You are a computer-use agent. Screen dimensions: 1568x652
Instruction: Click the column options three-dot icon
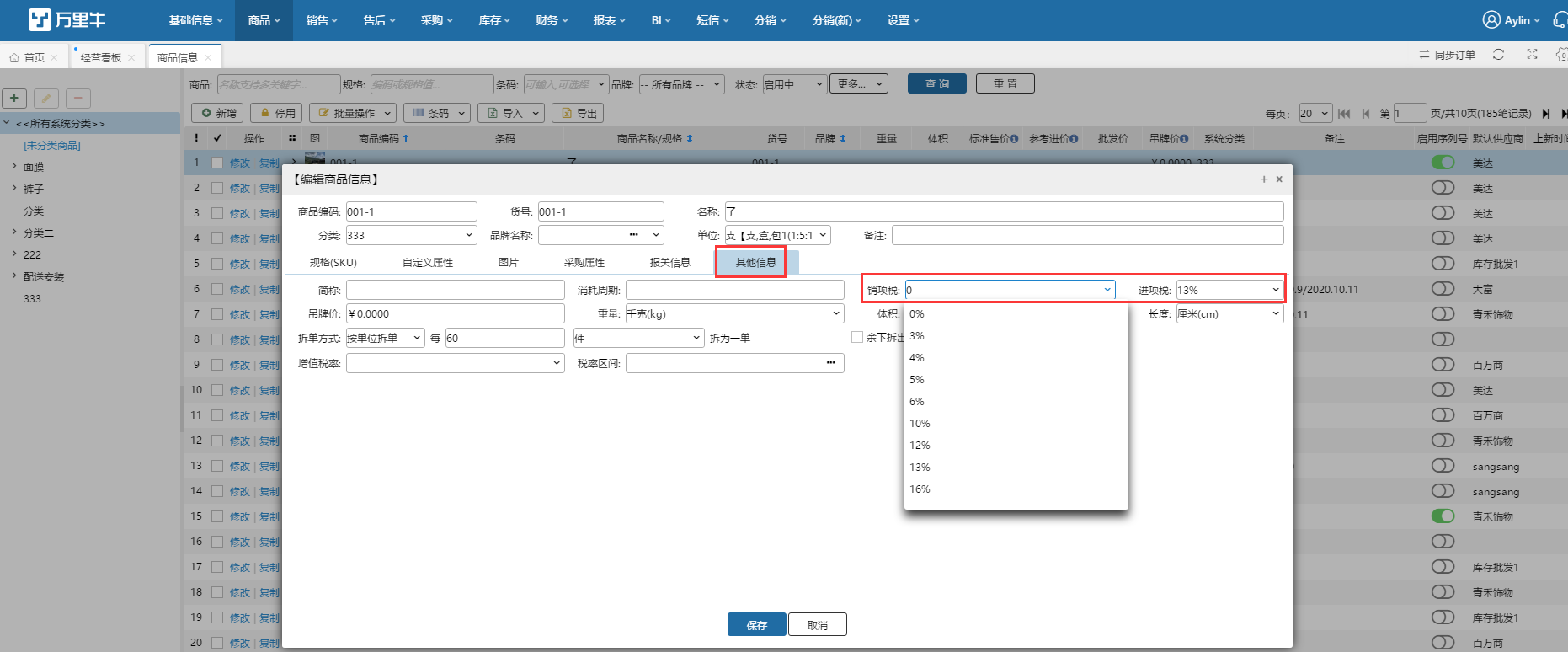196,138
